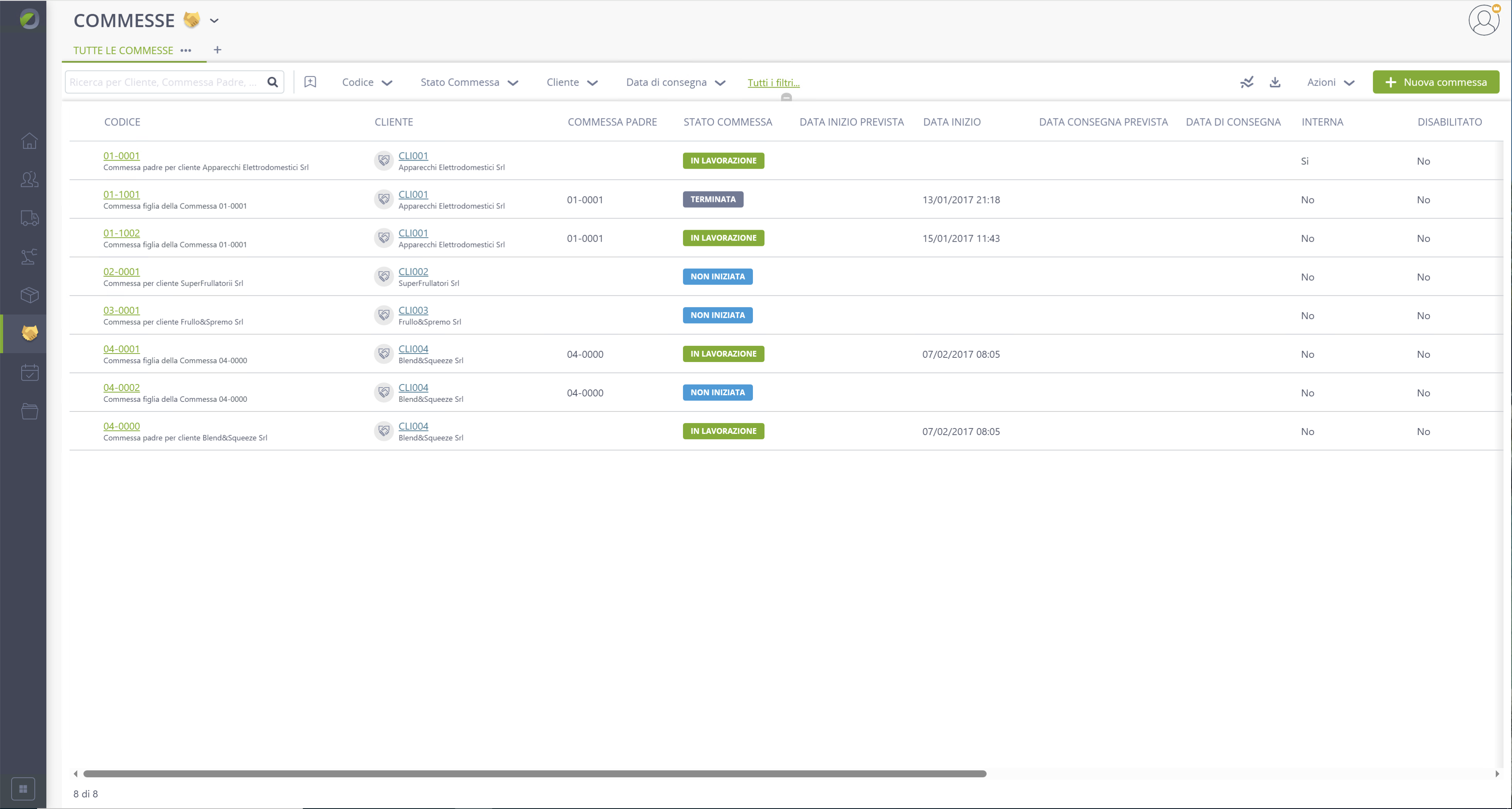Click the INTERNA value Si in row 01-0001
The height and width of the screenshot is (809, 1512).
tap(1304, 161)
